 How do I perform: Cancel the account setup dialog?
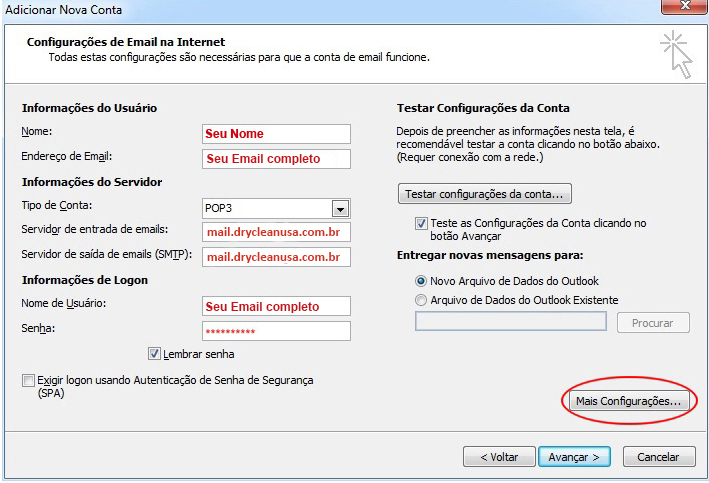[x=659, y=457]
